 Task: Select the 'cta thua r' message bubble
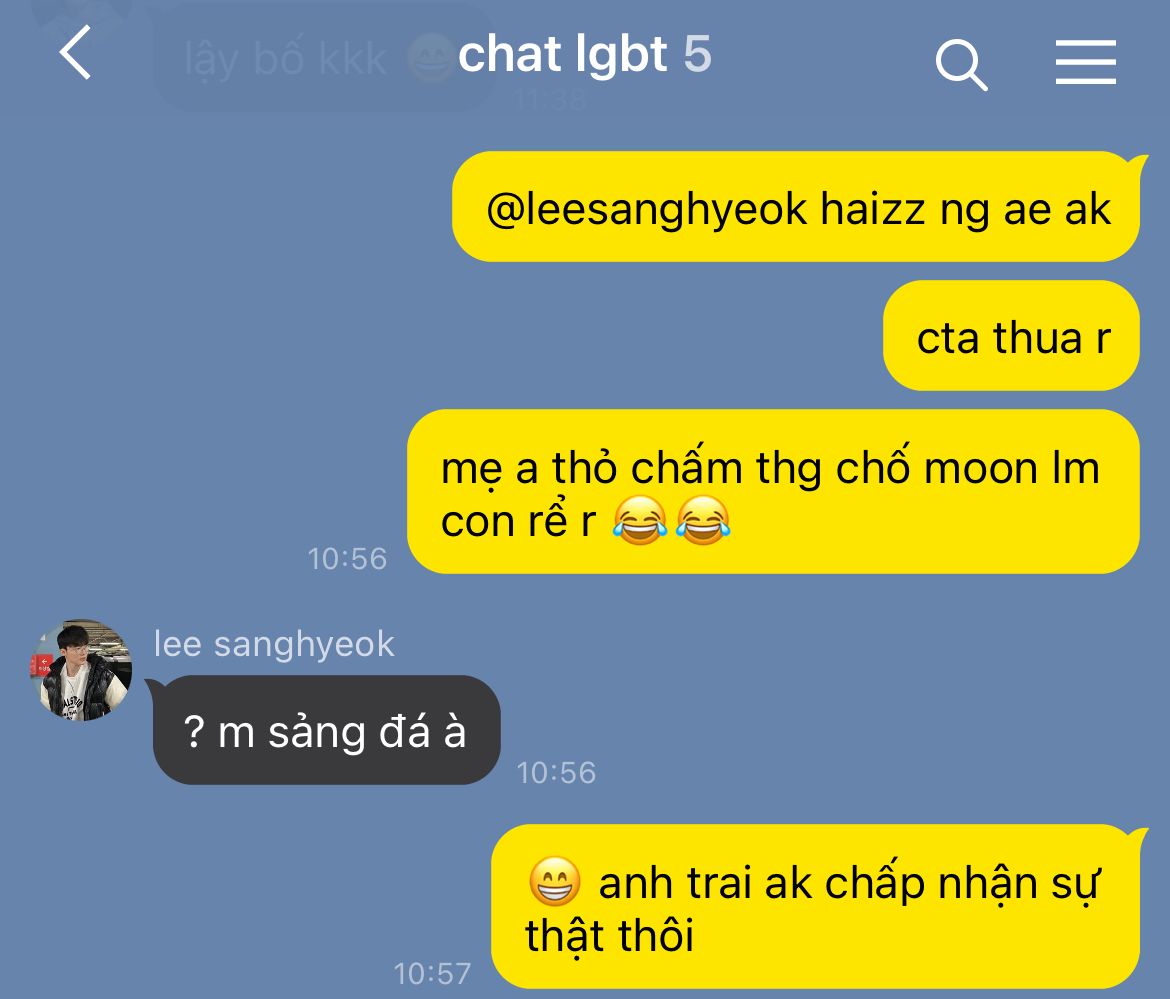tap(1011, 336)
